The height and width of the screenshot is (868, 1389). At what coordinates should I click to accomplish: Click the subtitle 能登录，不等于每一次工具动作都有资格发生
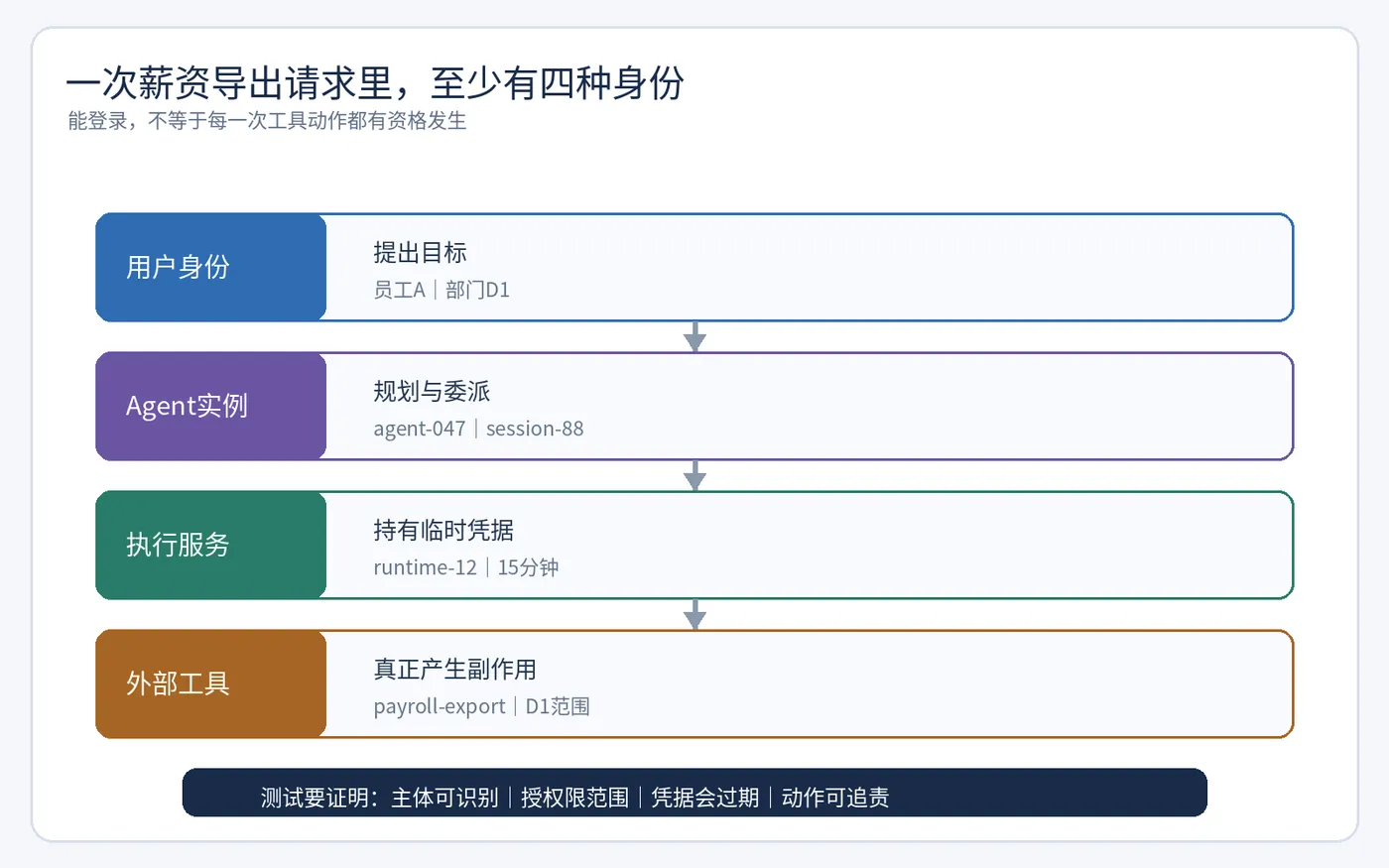(267, 121)
